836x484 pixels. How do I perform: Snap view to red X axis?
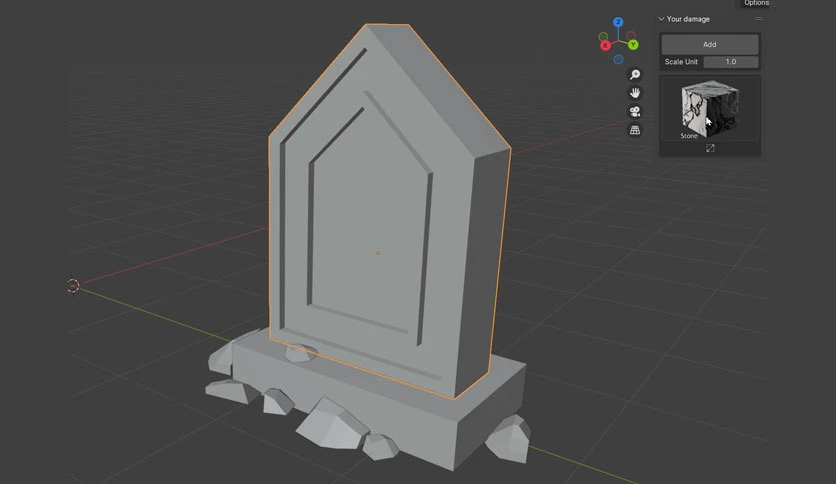(605, 45)
